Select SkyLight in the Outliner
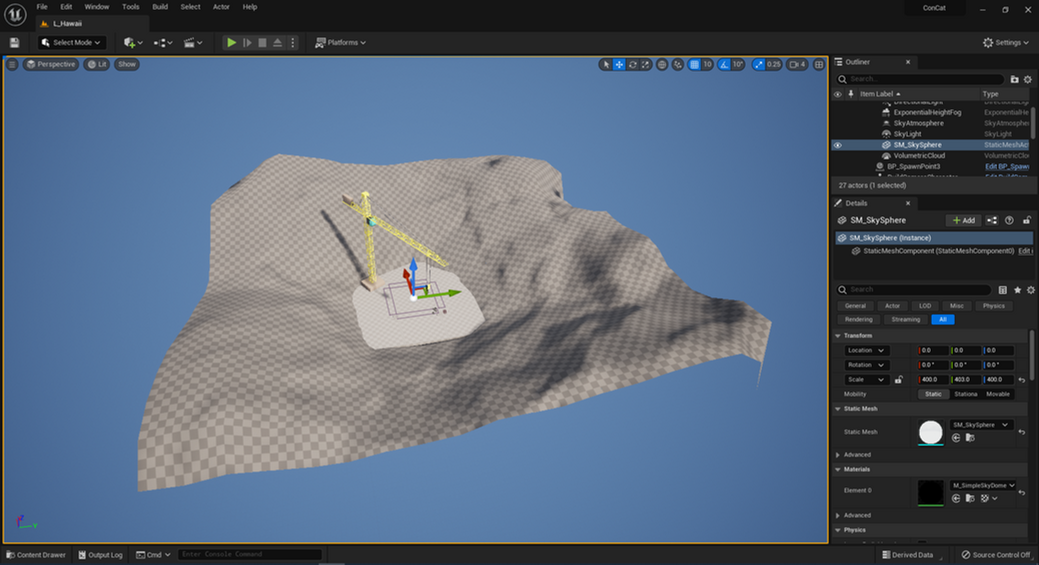 (907, 134)
